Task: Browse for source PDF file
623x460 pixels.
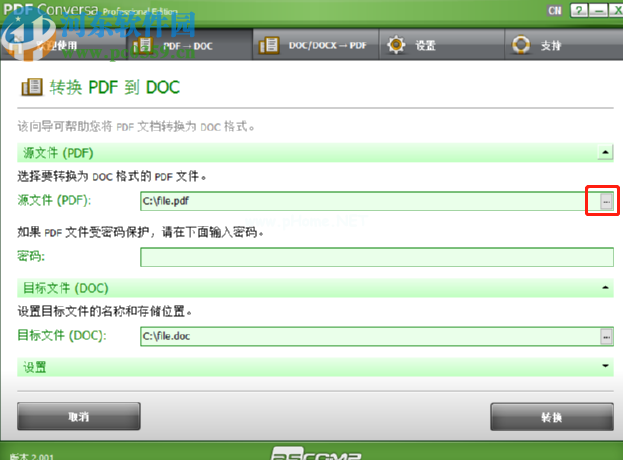Action: [x=606, y=201]
